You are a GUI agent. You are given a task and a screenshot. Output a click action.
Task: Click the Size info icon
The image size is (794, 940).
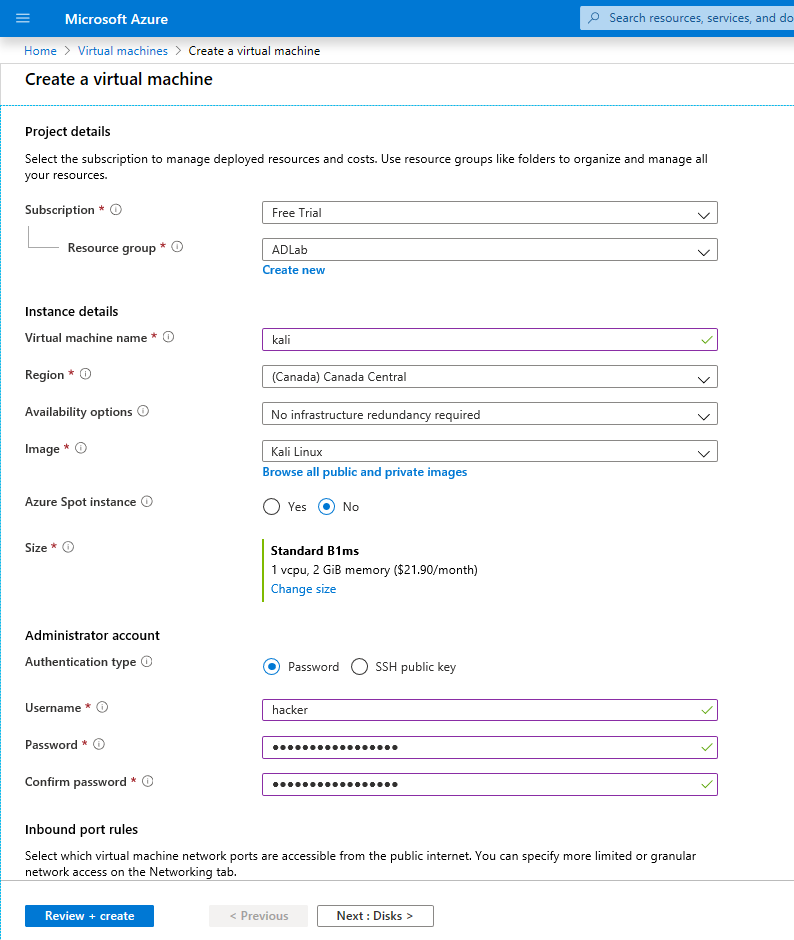coord(67,547)
